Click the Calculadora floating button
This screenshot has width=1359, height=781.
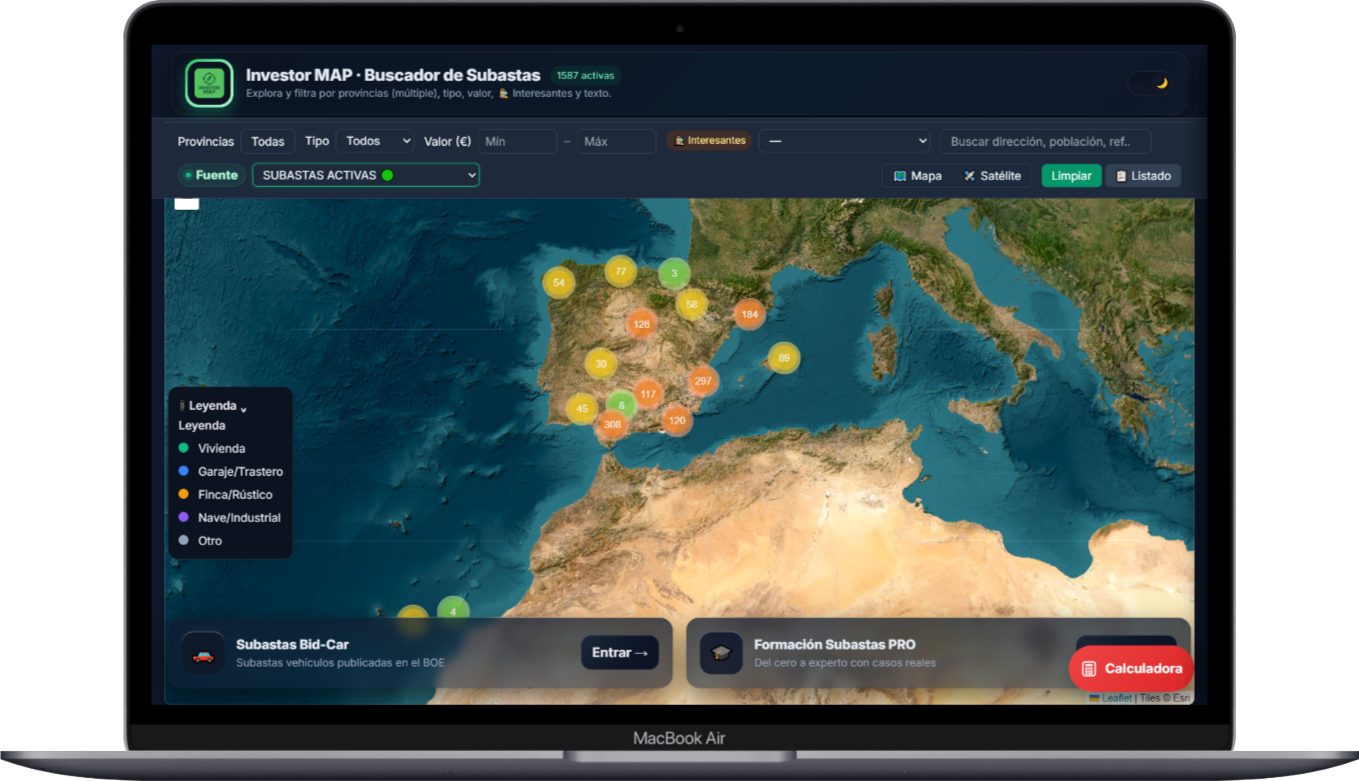click(1130, 668)
